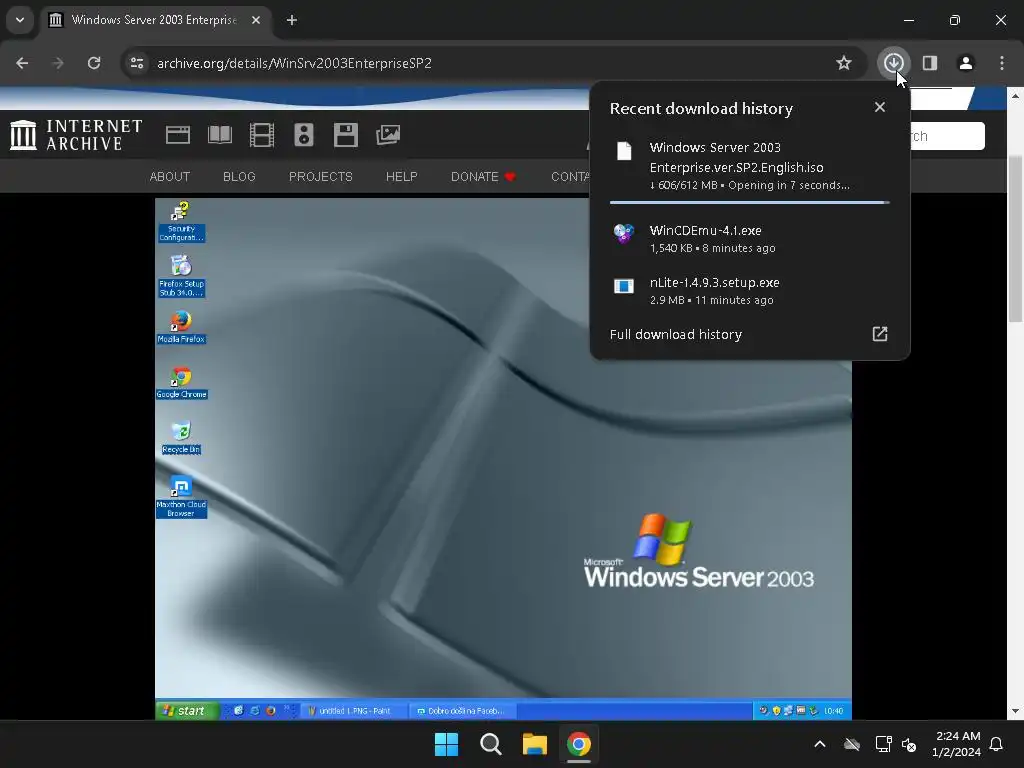Go back to previous page
The image size is (1024, 768).
tap(22, 63)
